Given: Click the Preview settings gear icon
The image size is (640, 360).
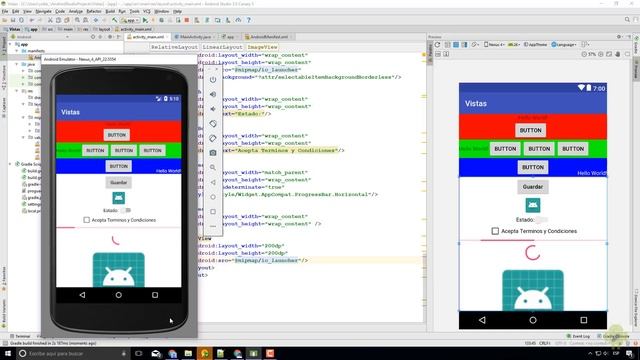Looking at the screenshot, I should [619, 37].
